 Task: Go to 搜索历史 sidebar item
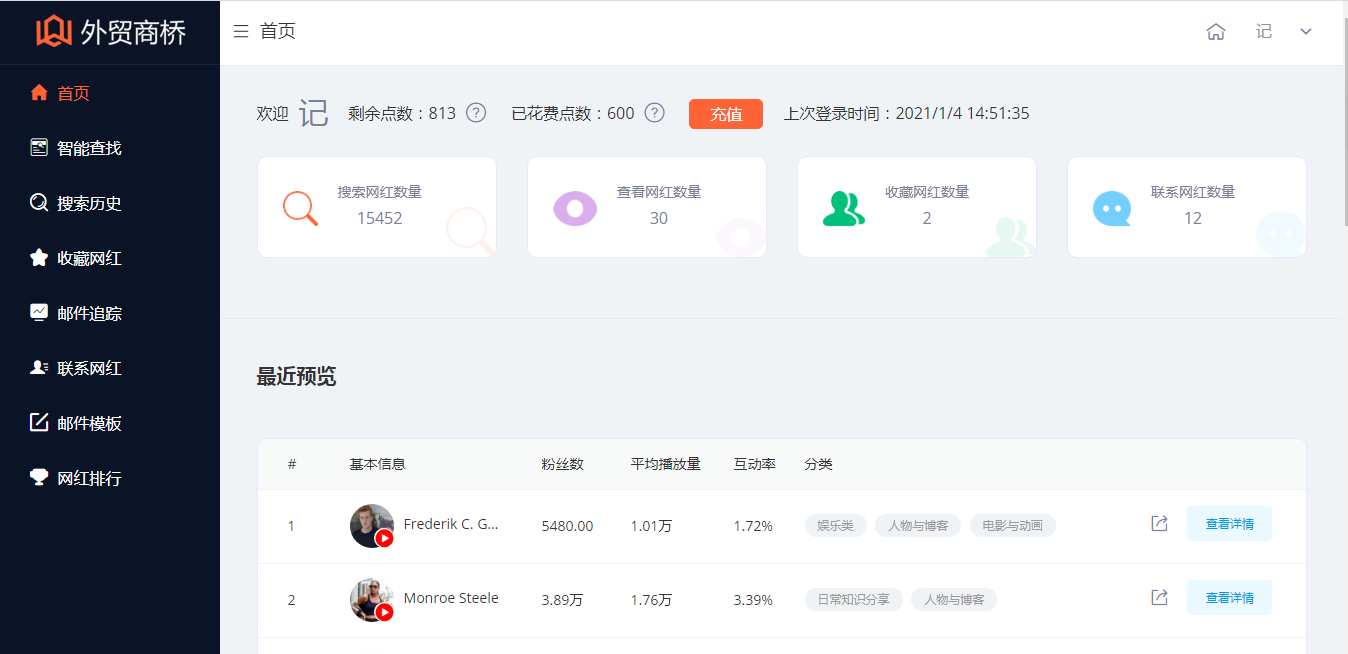(89, 203)
